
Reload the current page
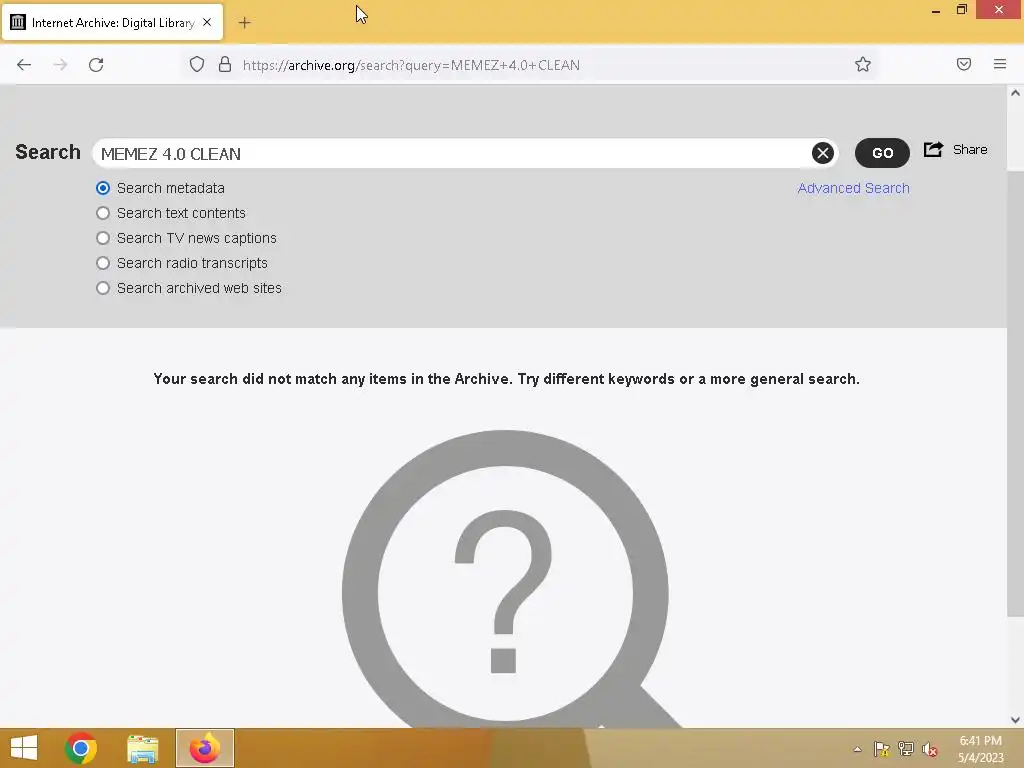point(96,65)
